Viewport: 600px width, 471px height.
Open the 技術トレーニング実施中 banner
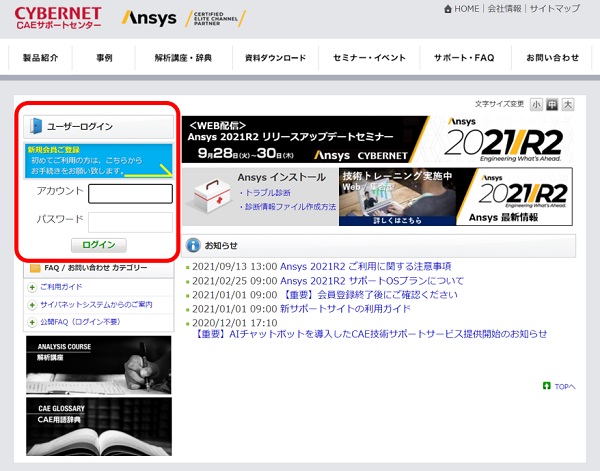(x=397, y=197)
